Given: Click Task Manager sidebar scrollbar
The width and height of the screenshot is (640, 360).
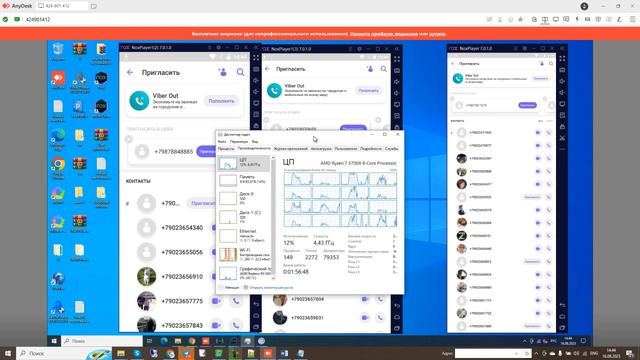Looking at the screenshot, I should pos(273,218).
